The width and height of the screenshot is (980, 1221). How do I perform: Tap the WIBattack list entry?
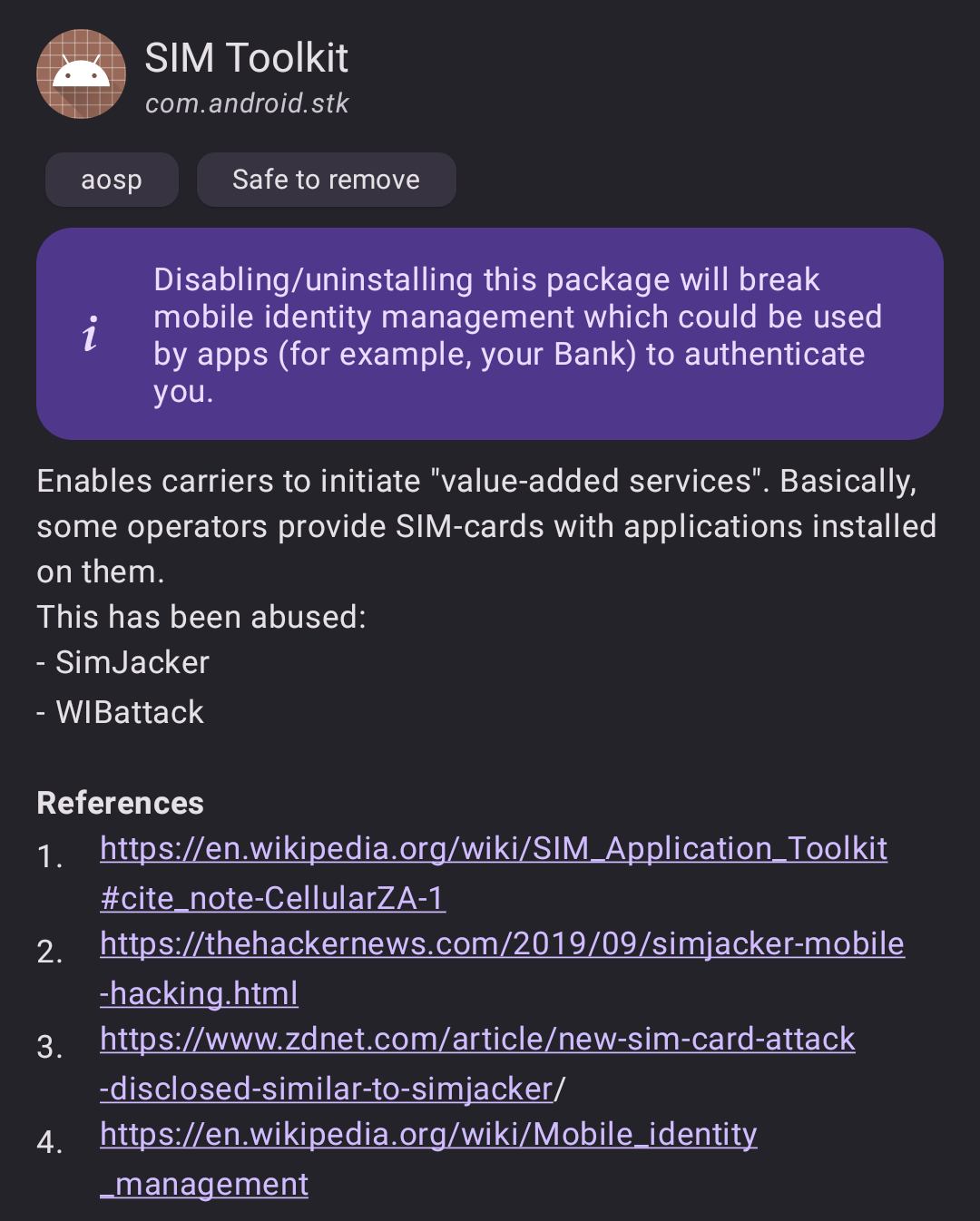[x=130, y=713]
